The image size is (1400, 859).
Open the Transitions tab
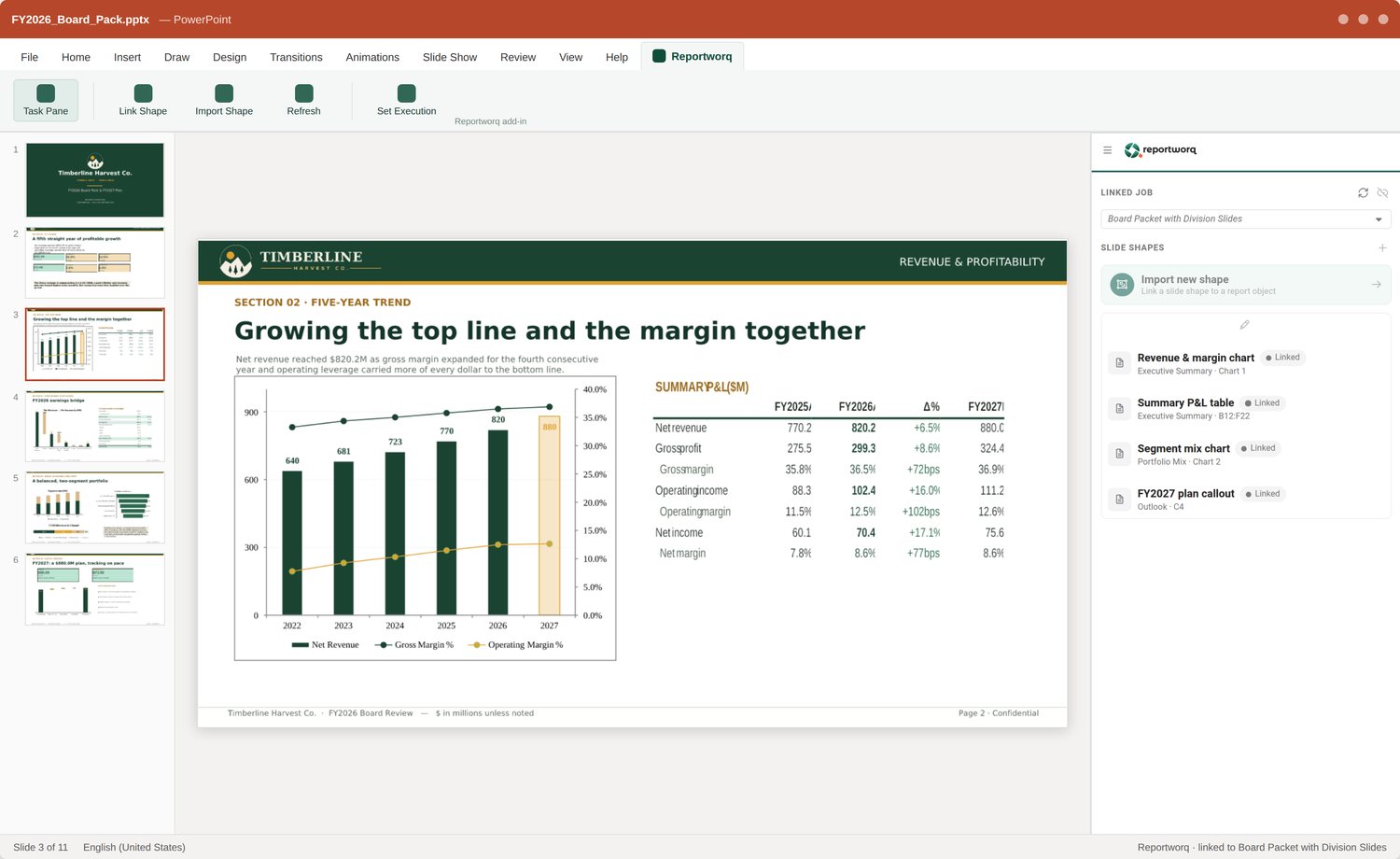(296, 57)
